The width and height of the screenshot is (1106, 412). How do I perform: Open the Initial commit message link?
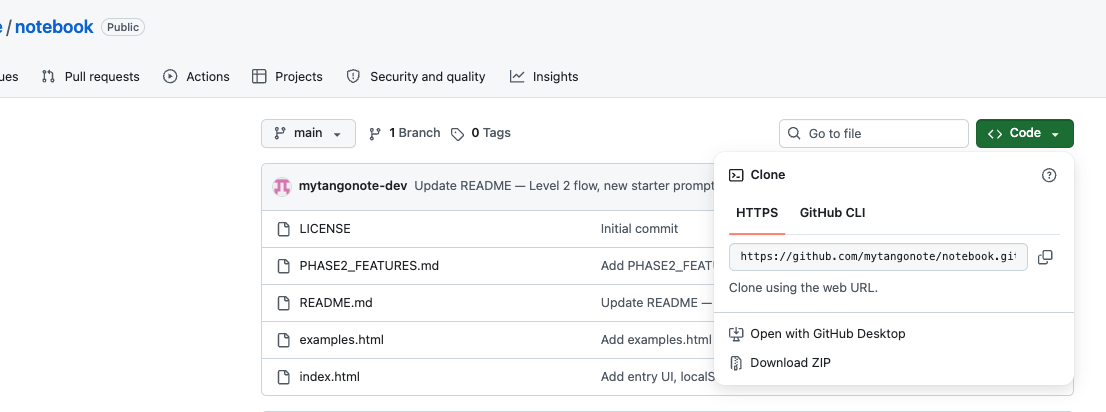639,229
